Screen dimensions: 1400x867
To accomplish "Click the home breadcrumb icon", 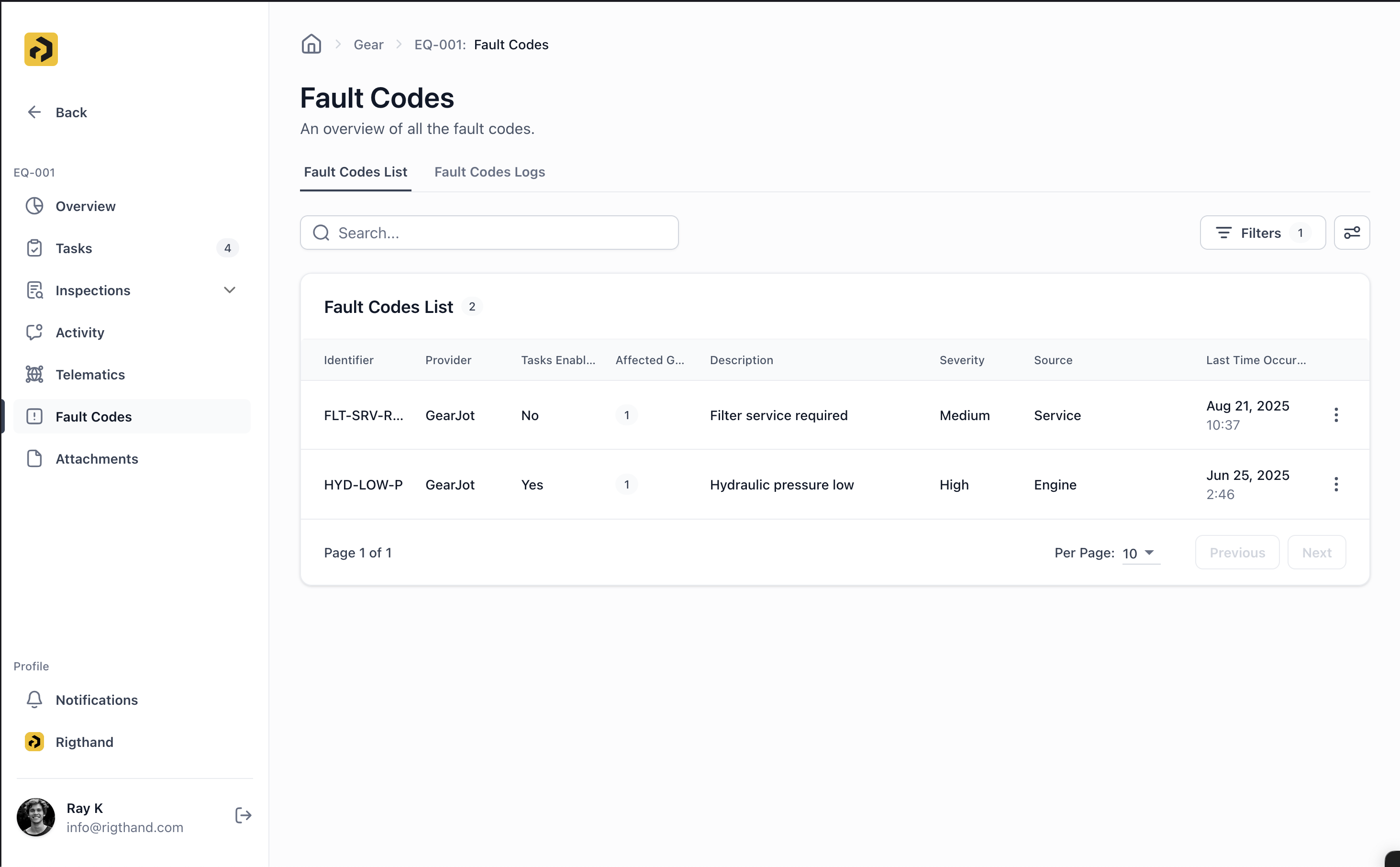I will coord(311,44).
